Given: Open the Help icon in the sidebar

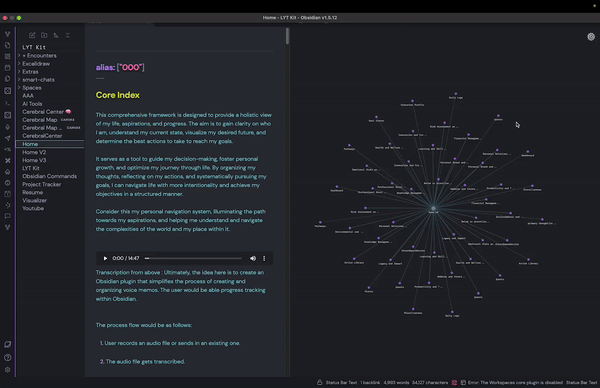Looking at the screenshot, I should [8, 357].
